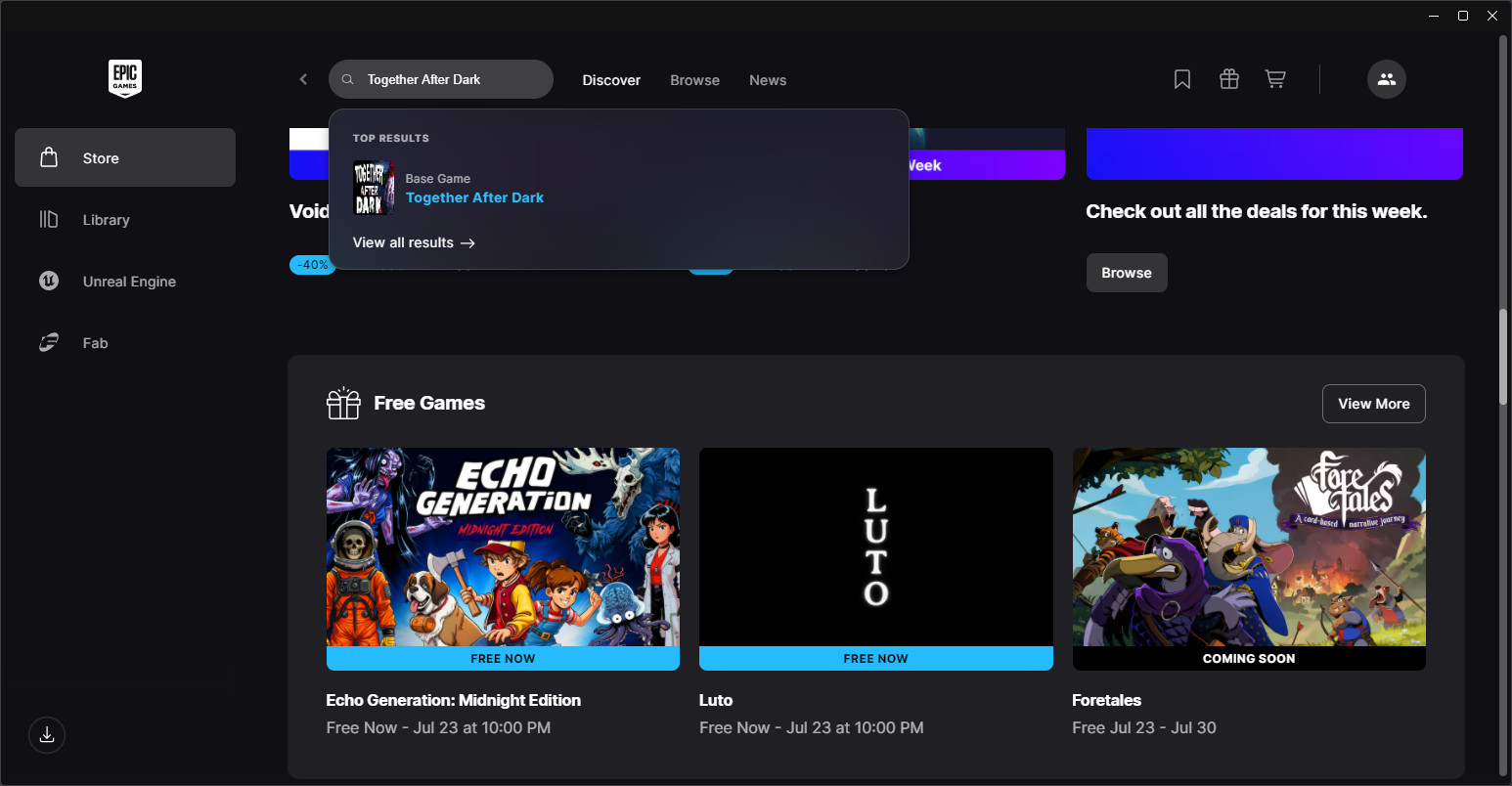1512x786 pixels.
Task: Click View More for Free Games
Action: point(1374,404)
